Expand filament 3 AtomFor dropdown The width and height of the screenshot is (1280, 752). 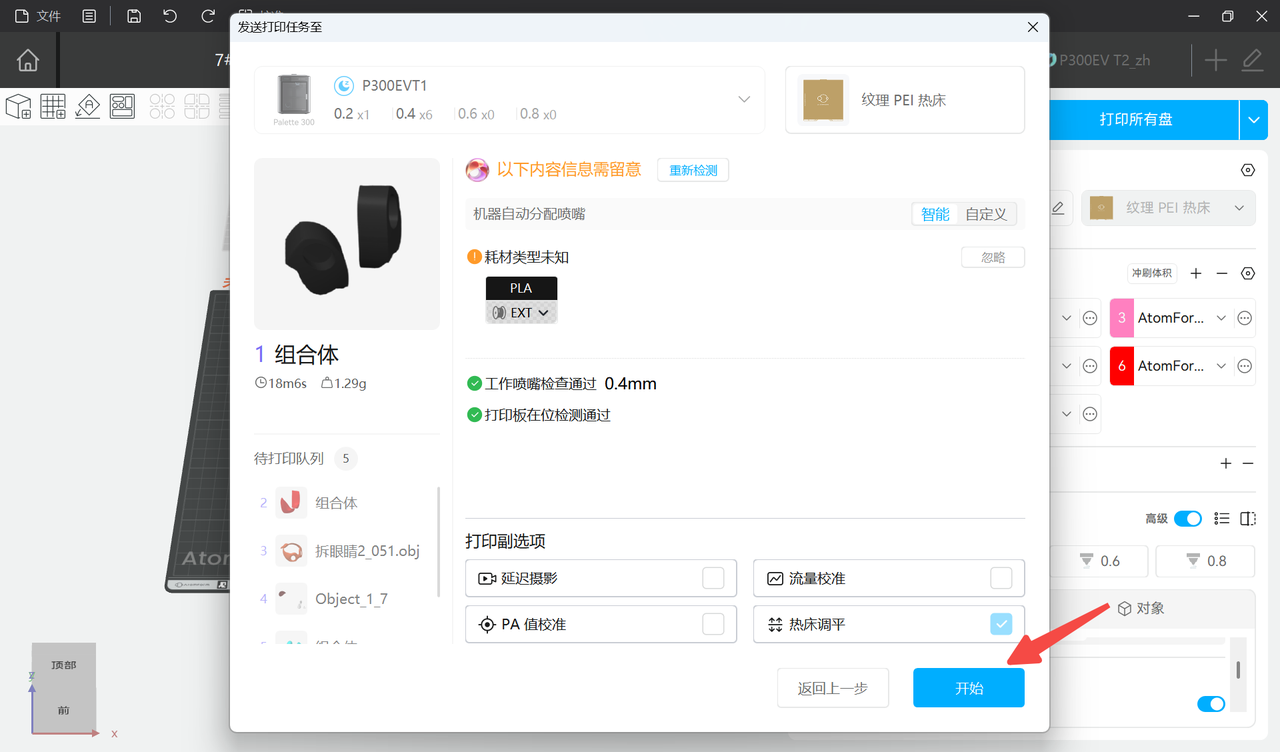tap(1222, 318)
